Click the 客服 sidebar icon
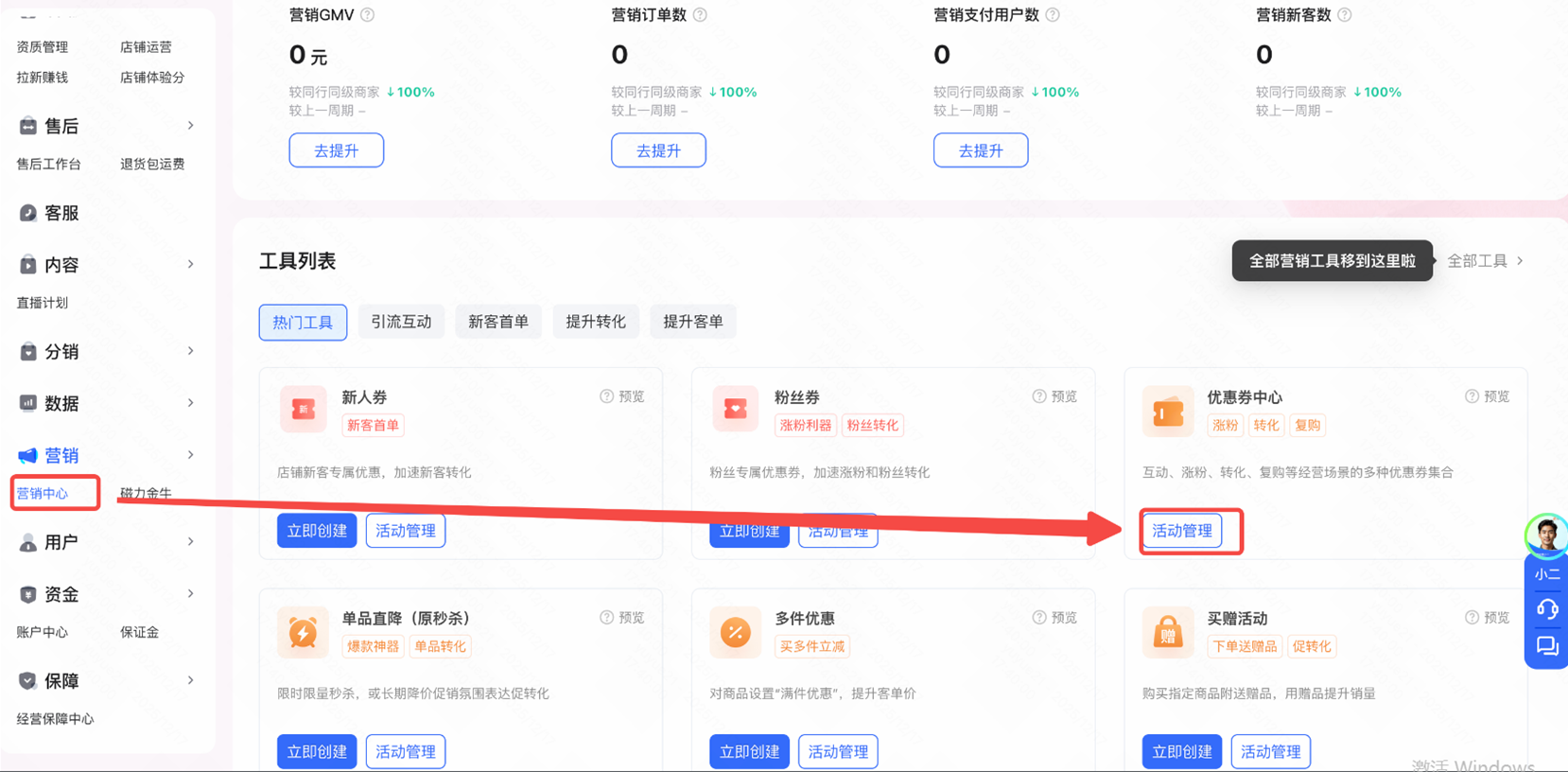1568x772 pixels. [28, 213]
